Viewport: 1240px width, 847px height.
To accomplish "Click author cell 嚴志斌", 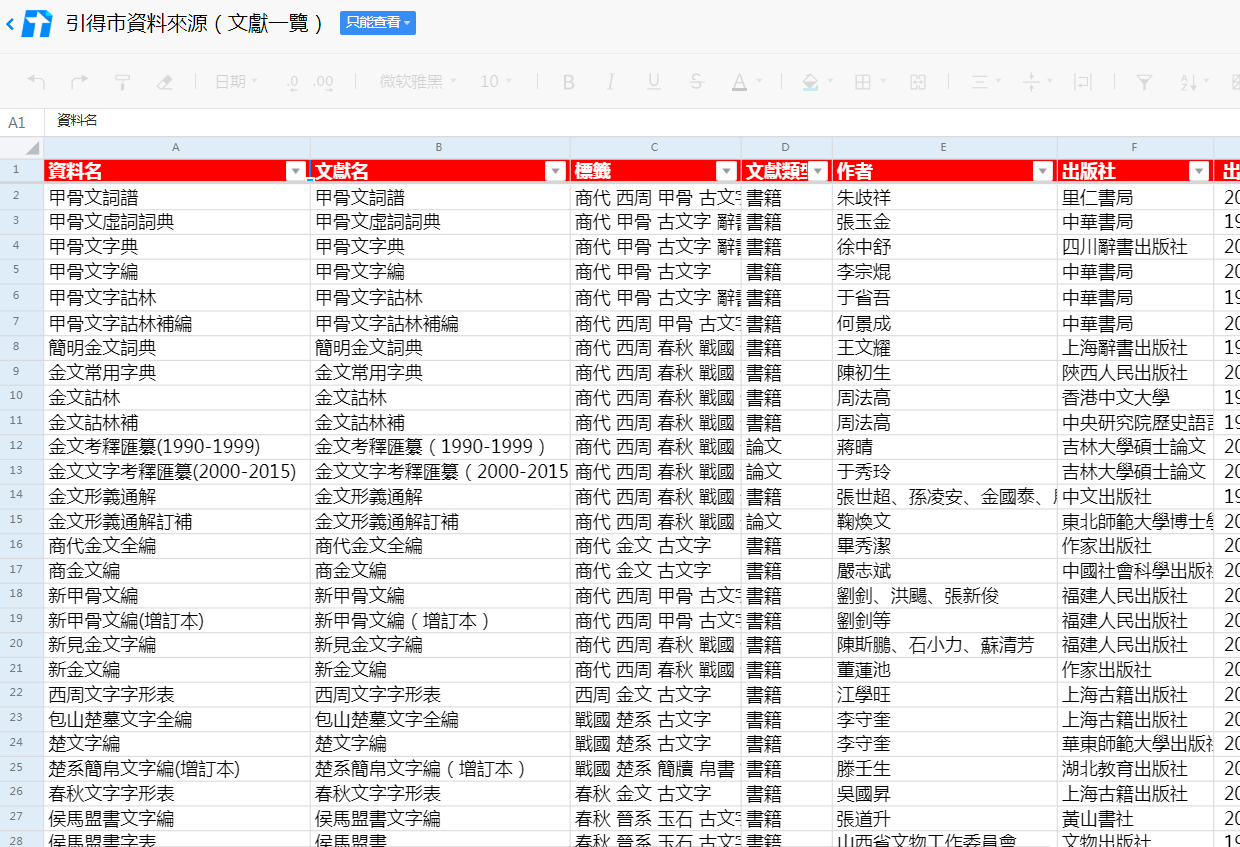I will click(x=944, y=570).
